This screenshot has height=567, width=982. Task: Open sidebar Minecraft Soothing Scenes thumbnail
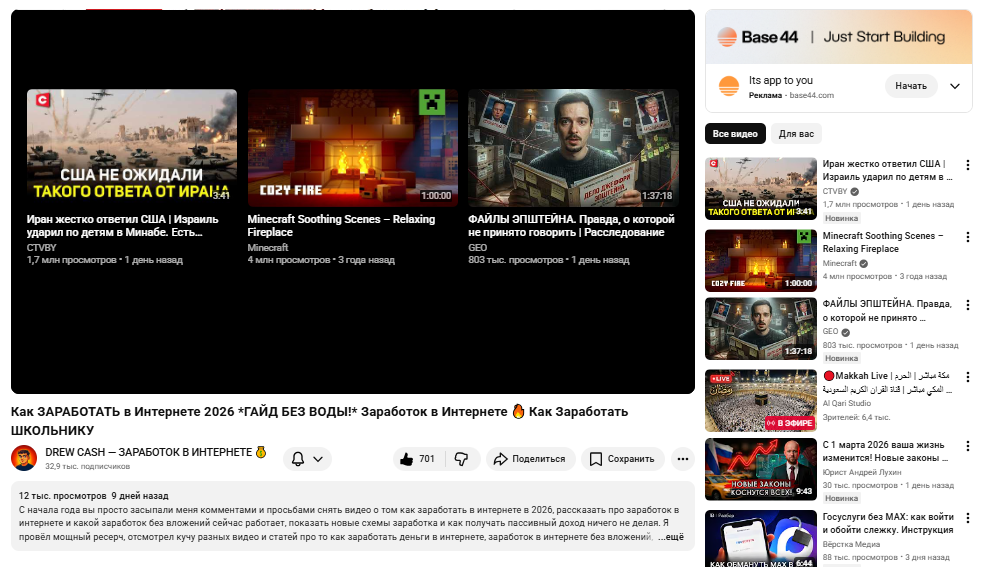click(761, 260)
